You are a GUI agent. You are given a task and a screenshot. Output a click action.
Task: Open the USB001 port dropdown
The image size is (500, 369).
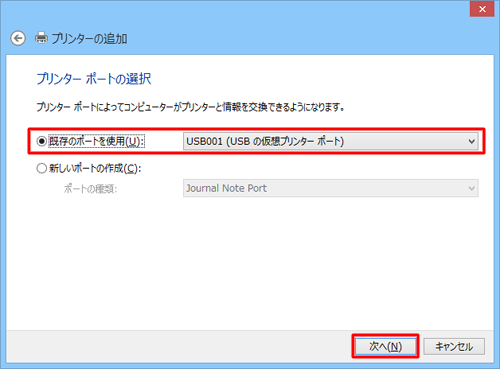[331, 141]
